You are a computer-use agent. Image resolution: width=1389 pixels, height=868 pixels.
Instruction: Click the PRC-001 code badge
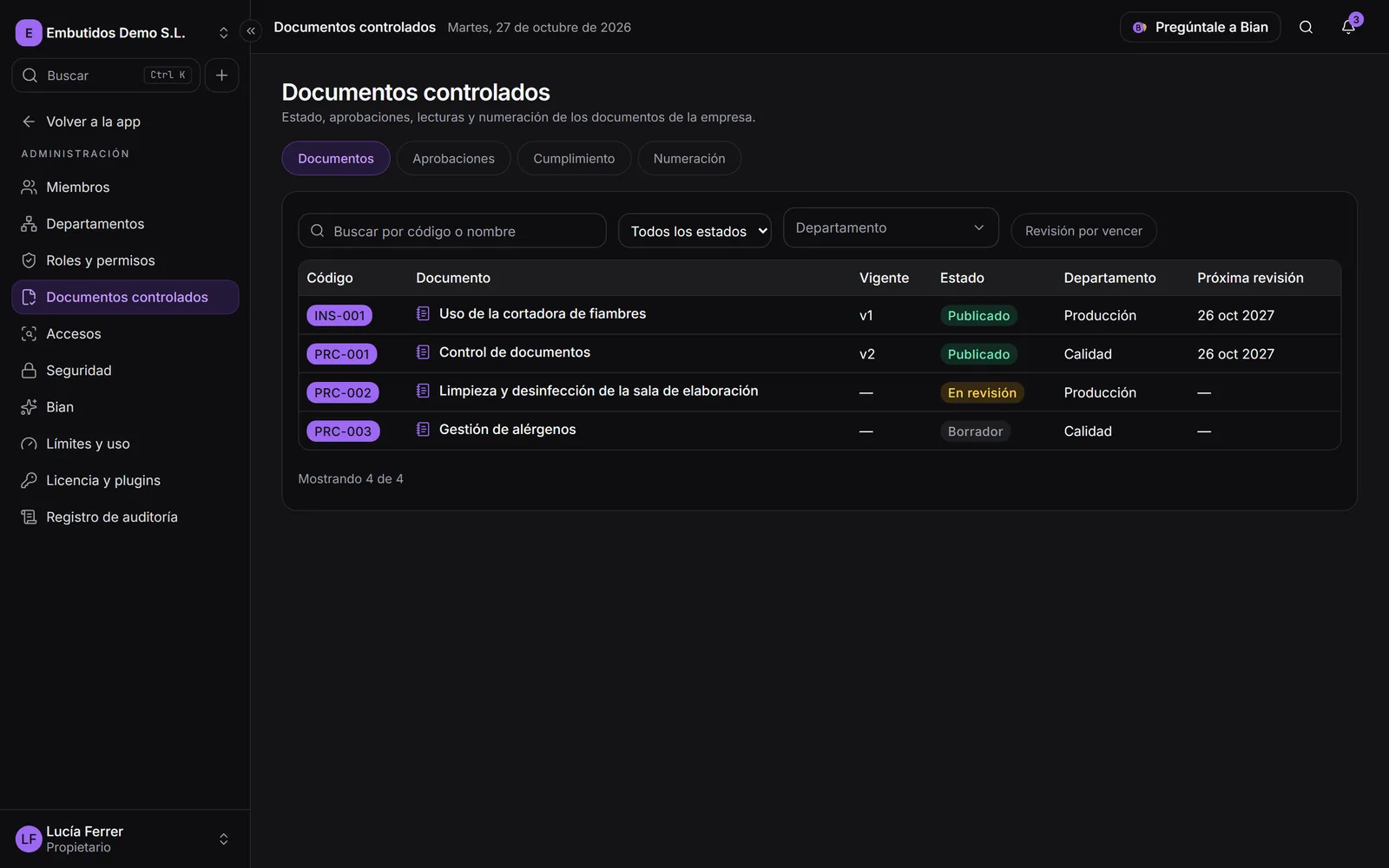click(x=342, y=354)
